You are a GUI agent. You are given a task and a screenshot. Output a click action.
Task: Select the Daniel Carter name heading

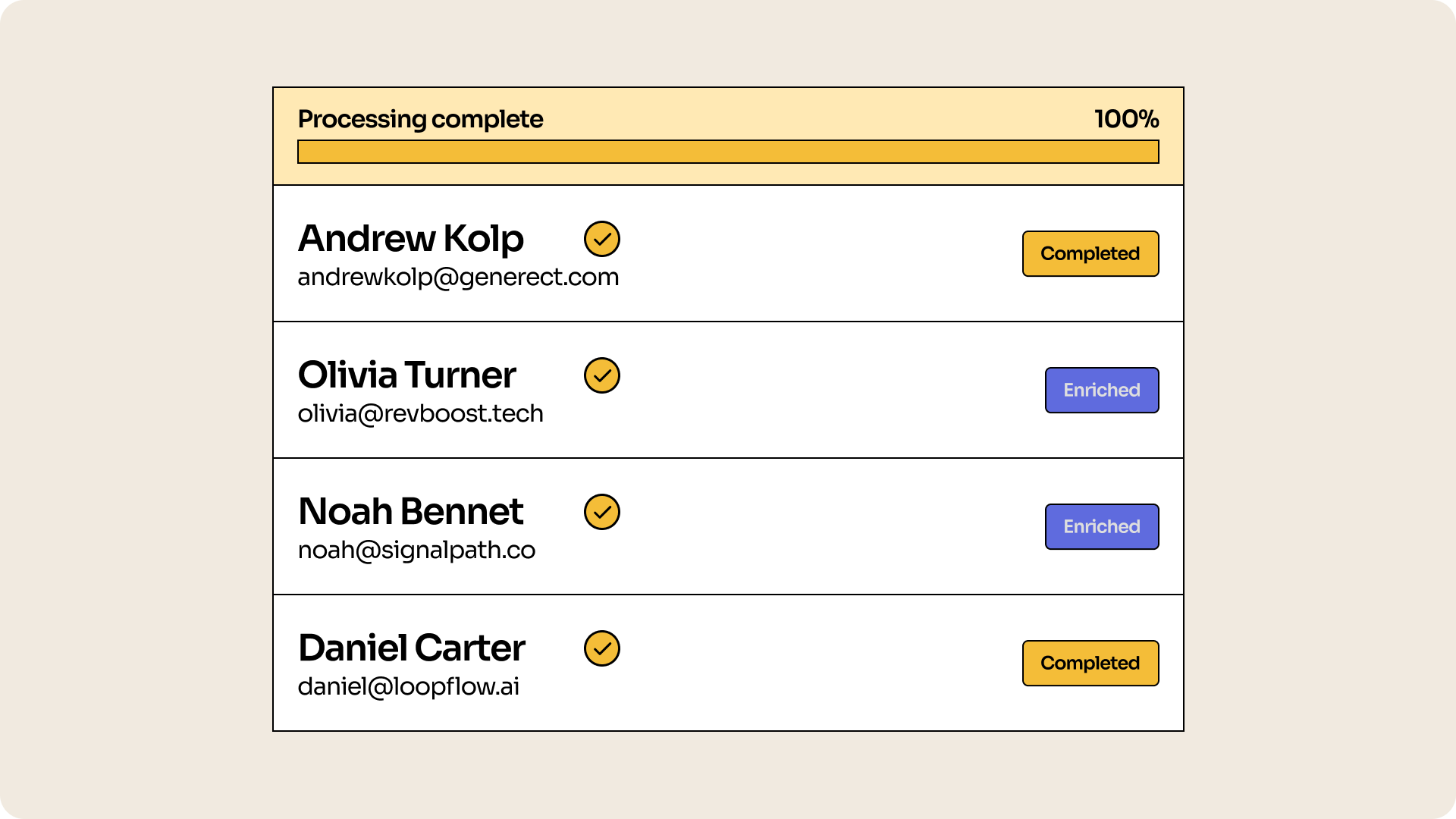[x=411, y=648]
